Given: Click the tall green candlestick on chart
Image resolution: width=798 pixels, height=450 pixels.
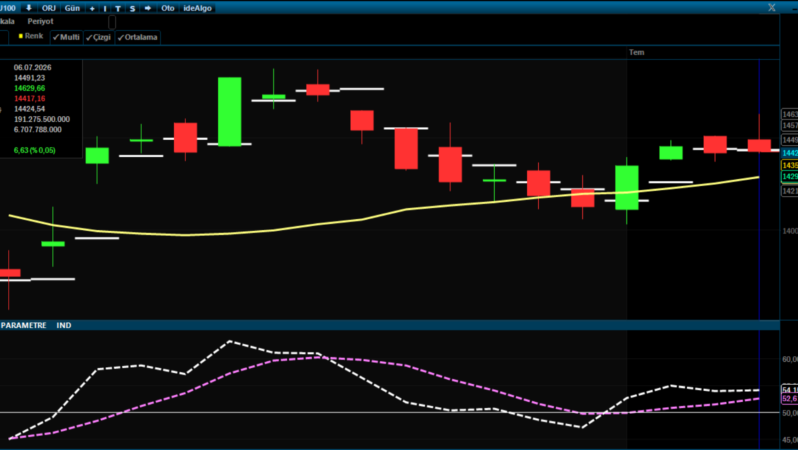Looking at the screenshot, I should point(230,111).
